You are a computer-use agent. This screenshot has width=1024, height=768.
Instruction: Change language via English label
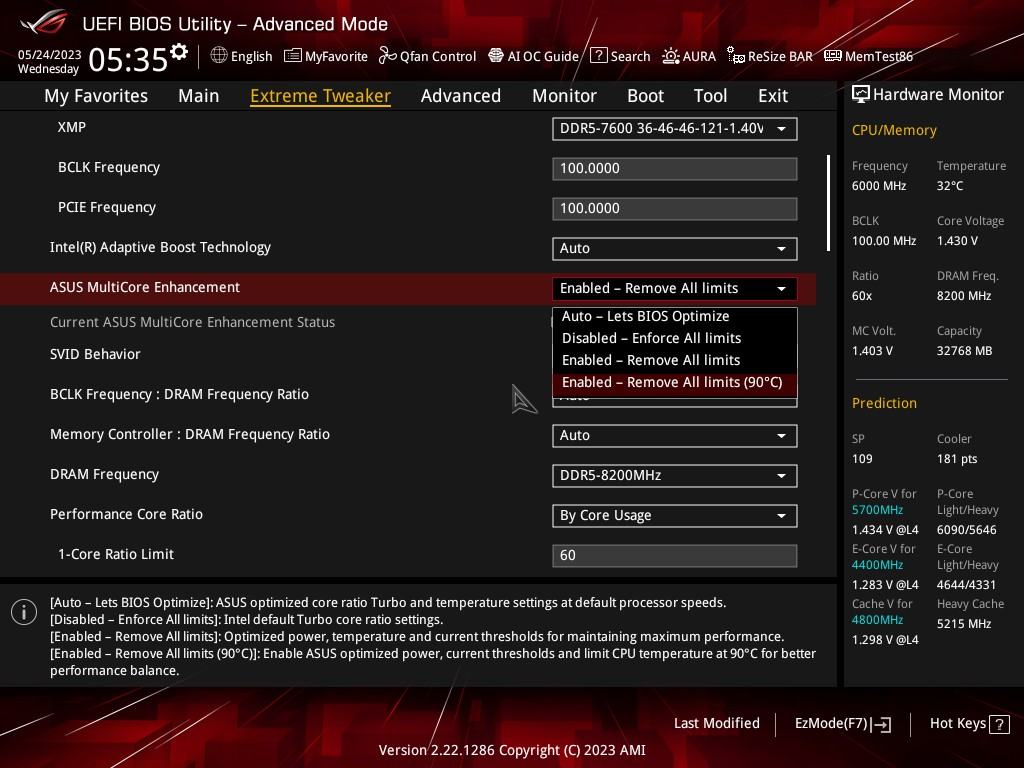251,56
